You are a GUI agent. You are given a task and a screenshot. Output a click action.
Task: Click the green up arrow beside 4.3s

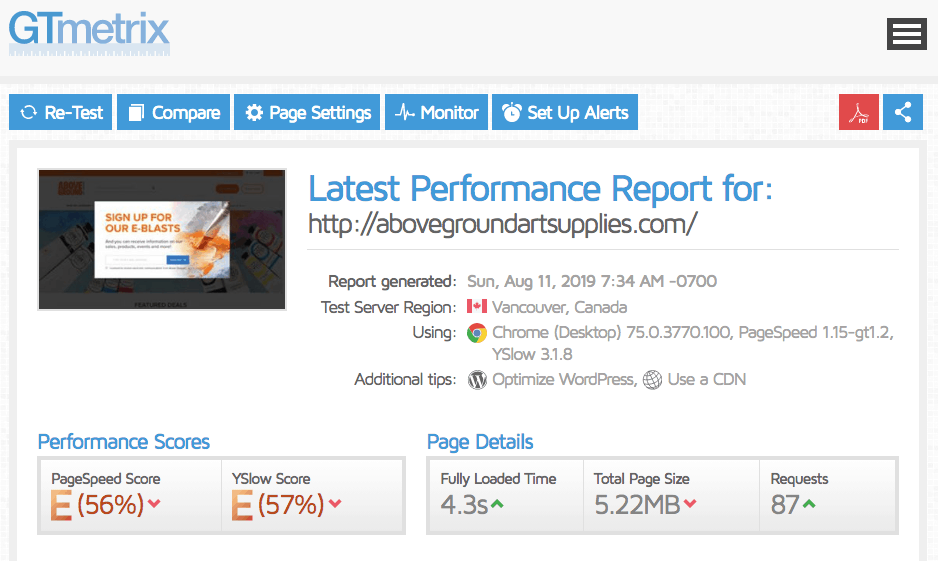pyautogui.click(x=497, y=504)
